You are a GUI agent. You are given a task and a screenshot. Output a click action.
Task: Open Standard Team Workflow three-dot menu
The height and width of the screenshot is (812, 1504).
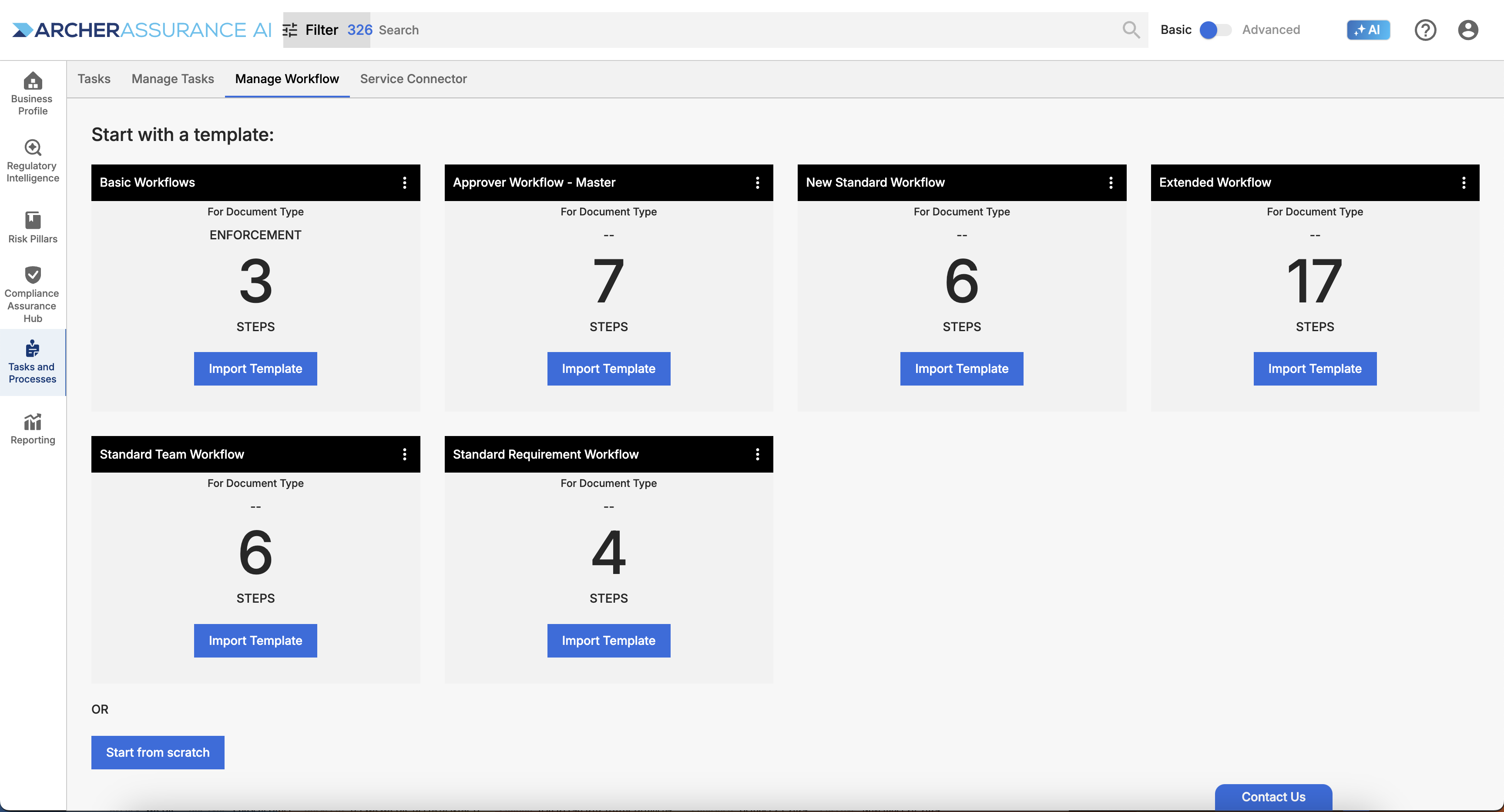point(405,454)
